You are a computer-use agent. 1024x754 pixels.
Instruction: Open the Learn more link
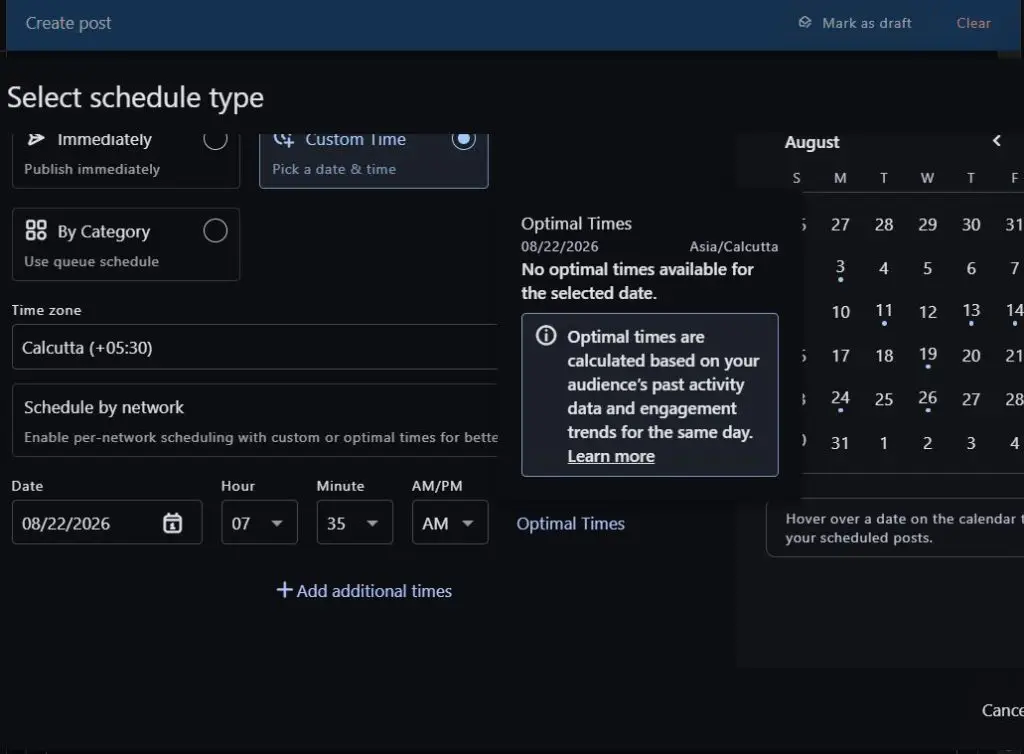(x=611, y=456)
